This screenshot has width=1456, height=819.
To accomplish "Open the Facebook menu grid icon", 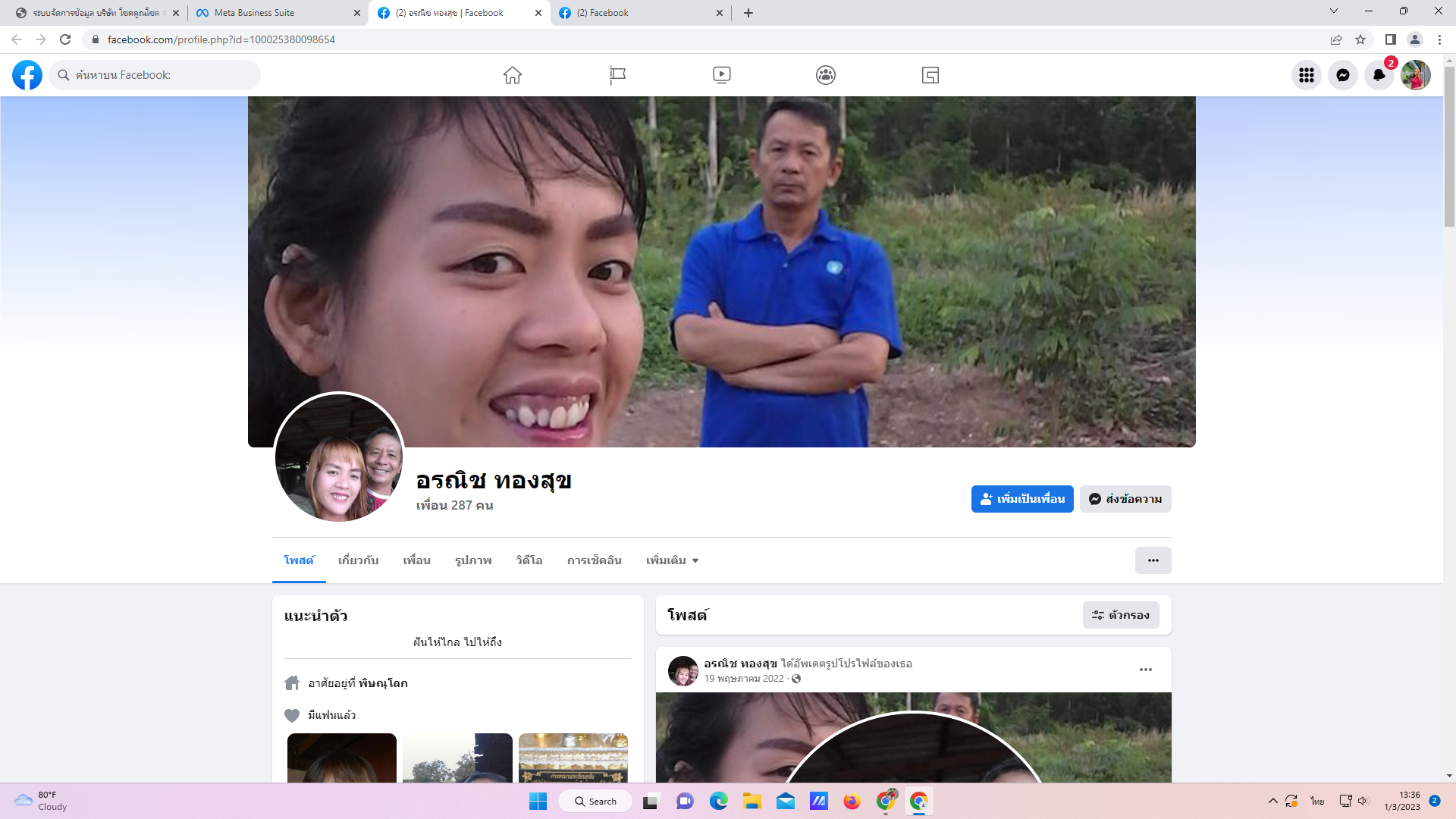I will click(x=1307, y=75).
